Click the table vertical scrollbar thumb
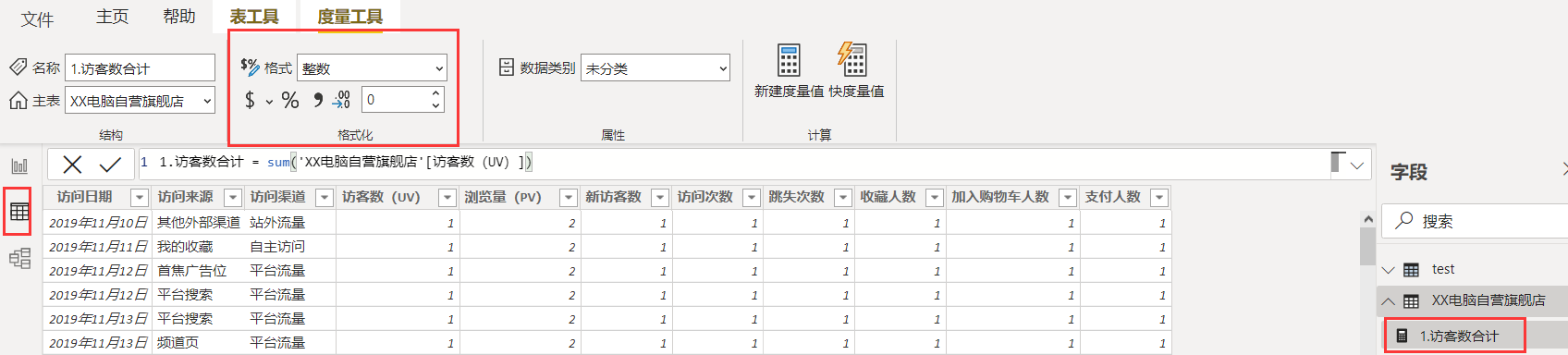The image size is (1568, 355). point(1368,247)
